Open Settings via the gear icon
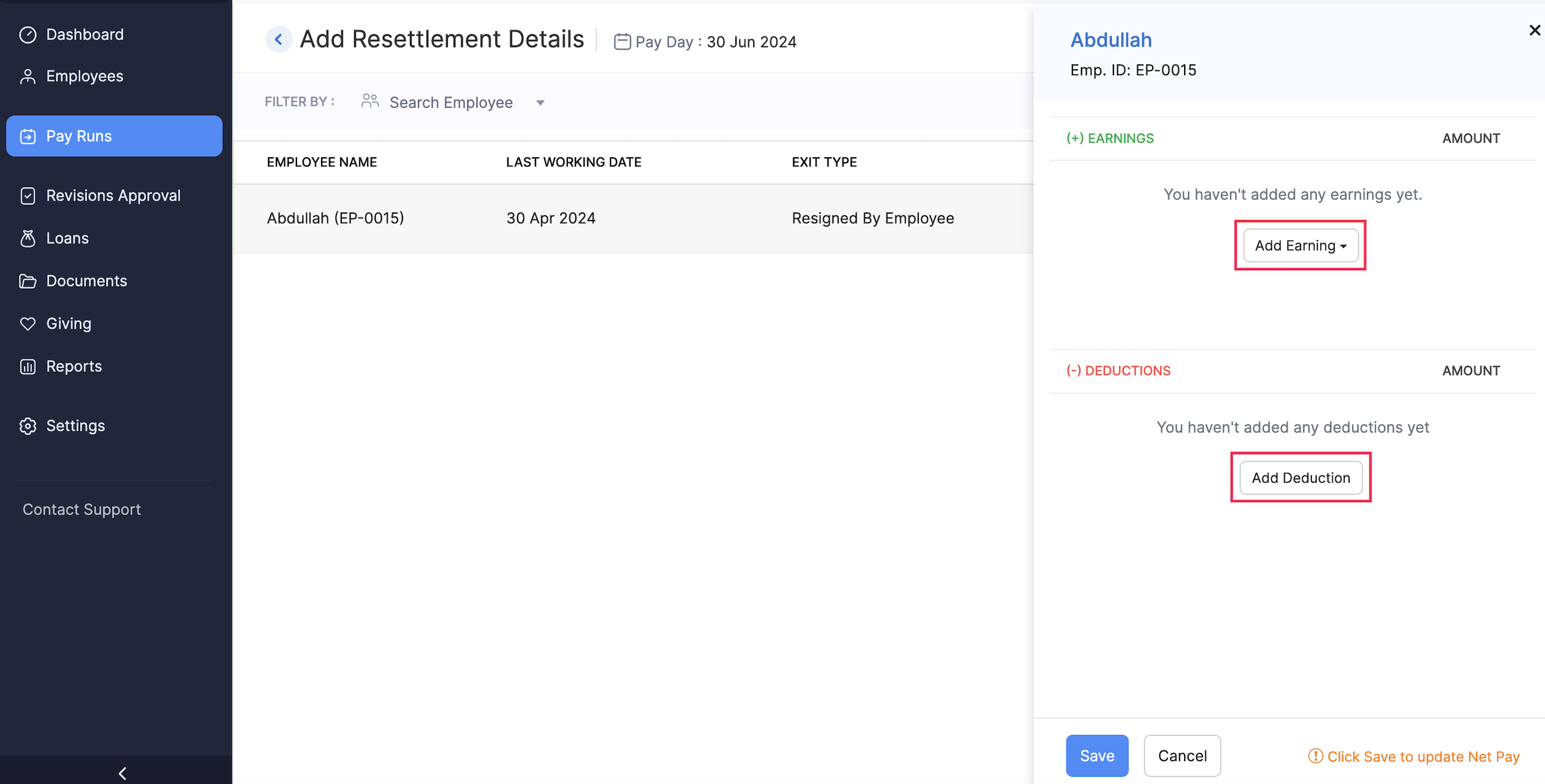Image resolution: width=1545 pixels, height=784 pixels. pos(28,426)
